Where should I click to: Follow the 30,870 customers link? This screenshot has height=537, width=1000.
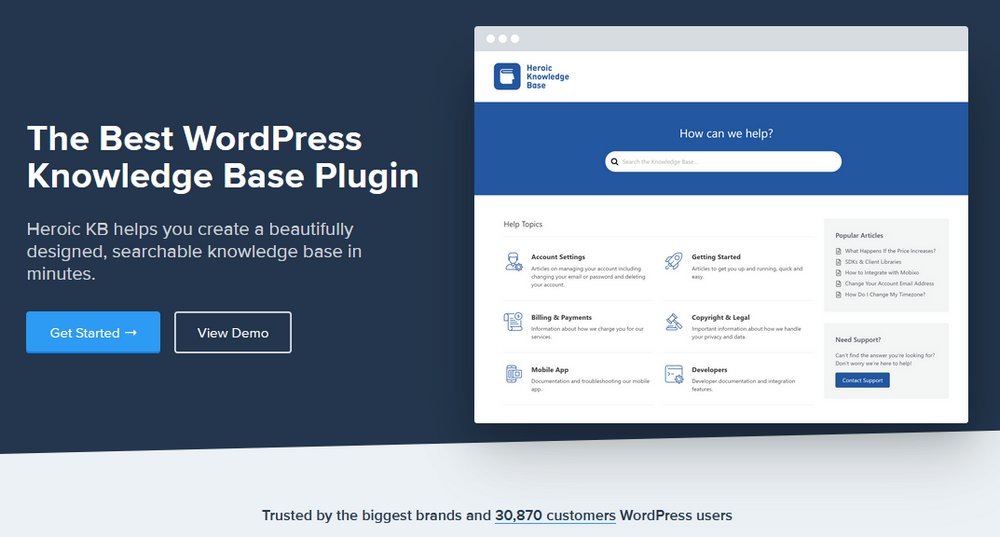(x=555, y=515)
